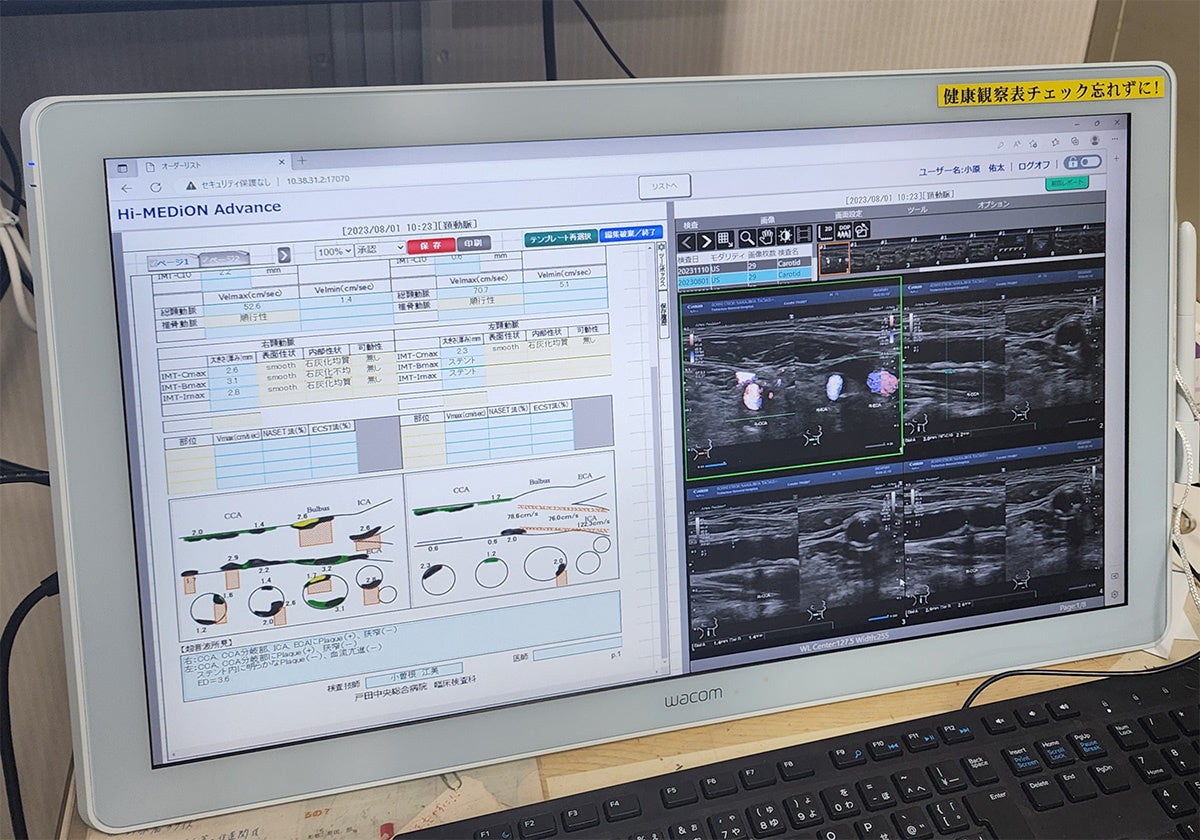Click the テンプレート再選択 button

click(x=560, y=238)
